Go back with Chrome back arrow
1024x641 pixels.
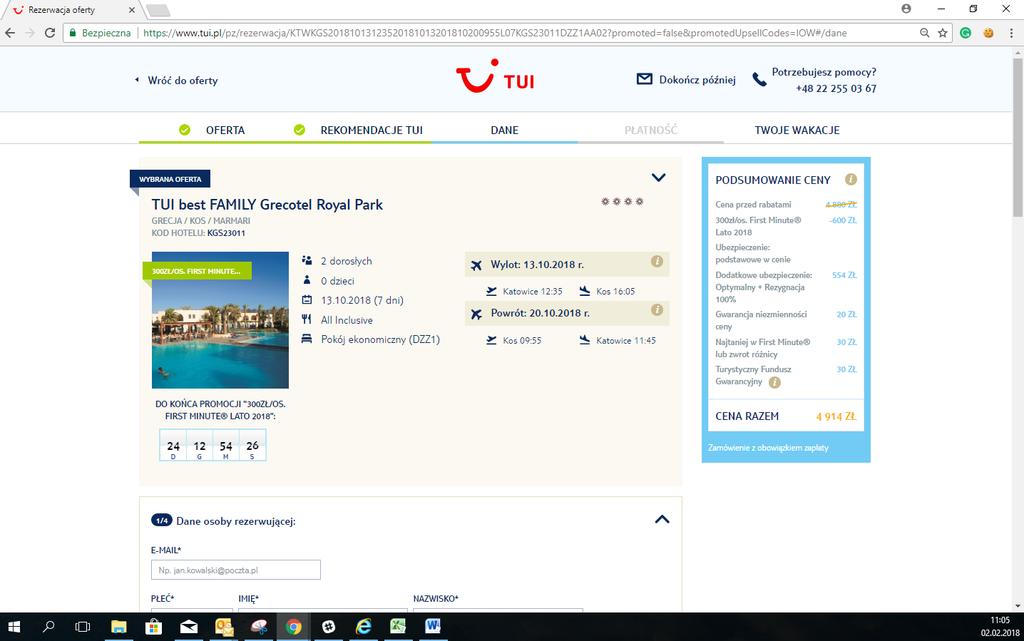pos(10,33)
